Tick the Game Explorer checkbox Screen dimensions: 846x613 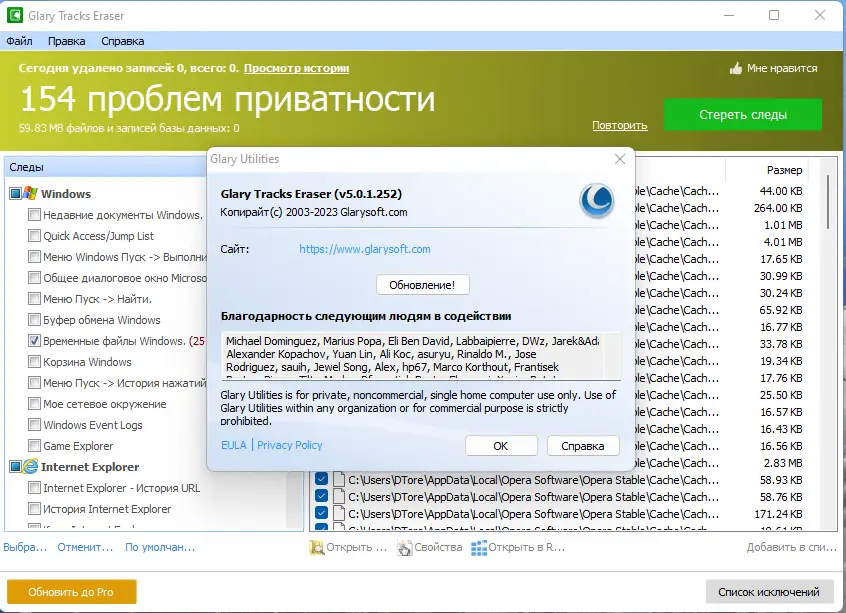pos(34,446)
